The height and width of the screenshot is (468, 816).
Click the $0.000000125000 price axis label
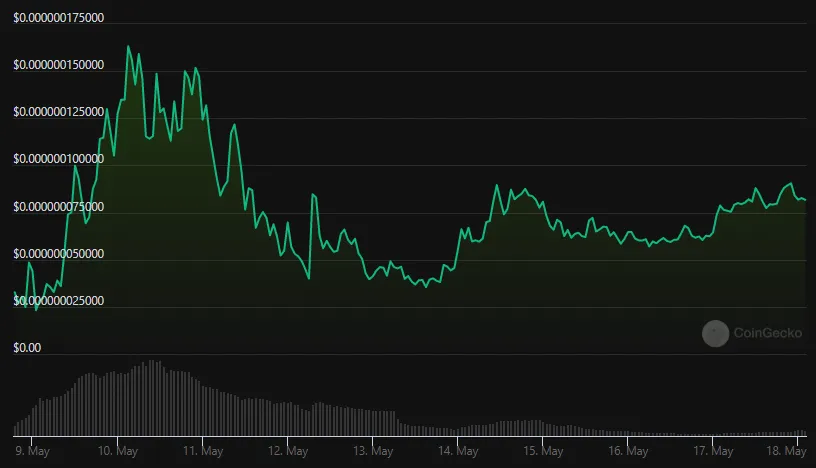(x=59, y=112)
